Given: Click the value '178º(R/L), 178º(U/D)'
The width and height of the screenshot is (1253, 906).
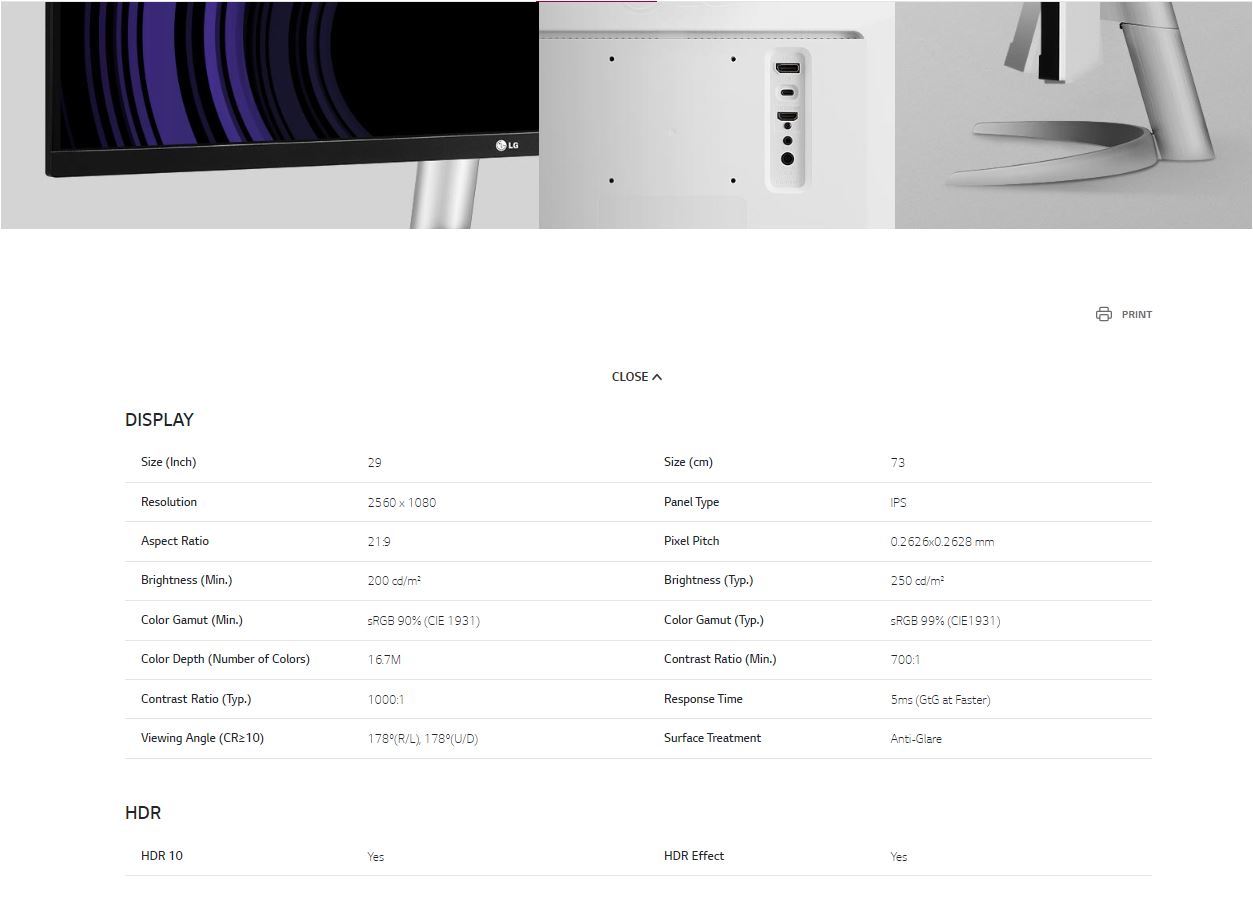Looking at the screenshot, I should [x=423, y=739].
